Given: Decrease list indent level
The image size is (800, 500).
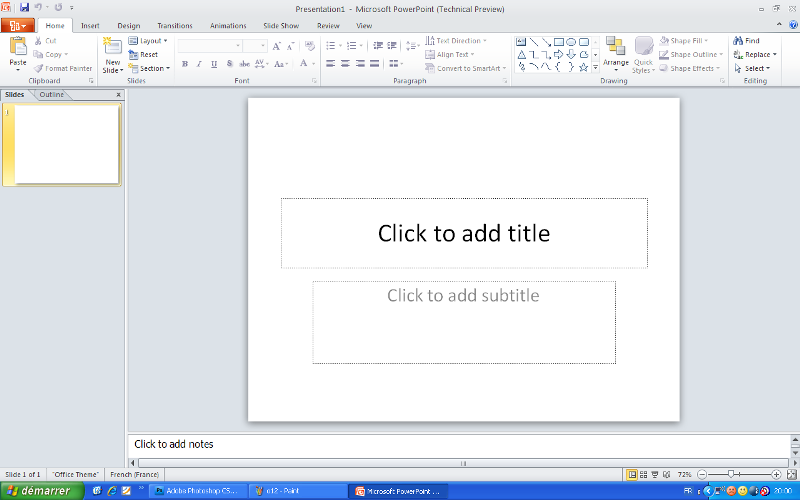Looking at the screenshot, I should pos(378,46).
